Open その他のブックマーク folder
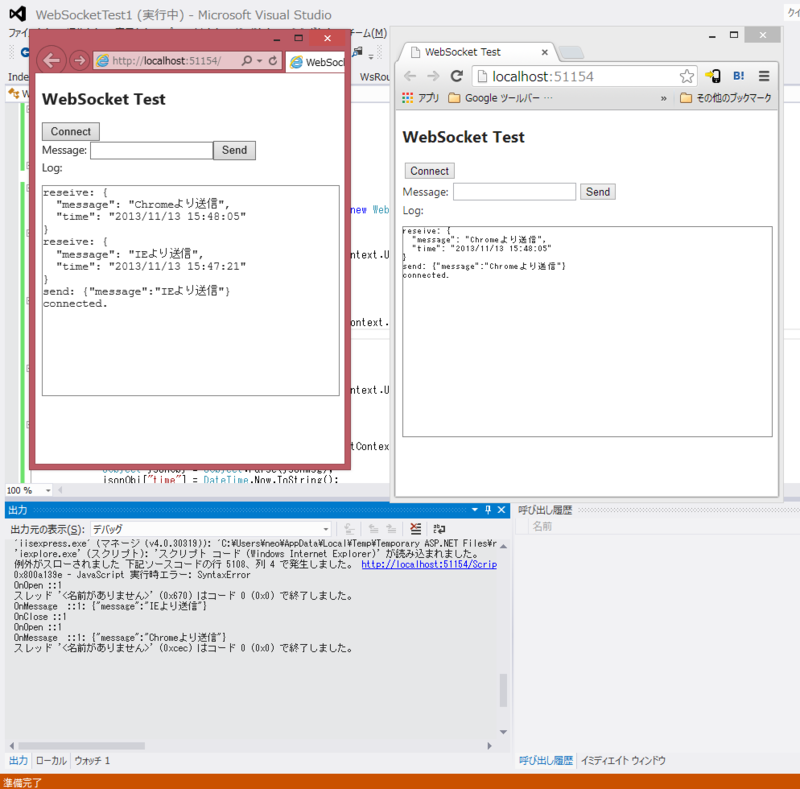This screenshot has width=800, height=789. (726, 98)
